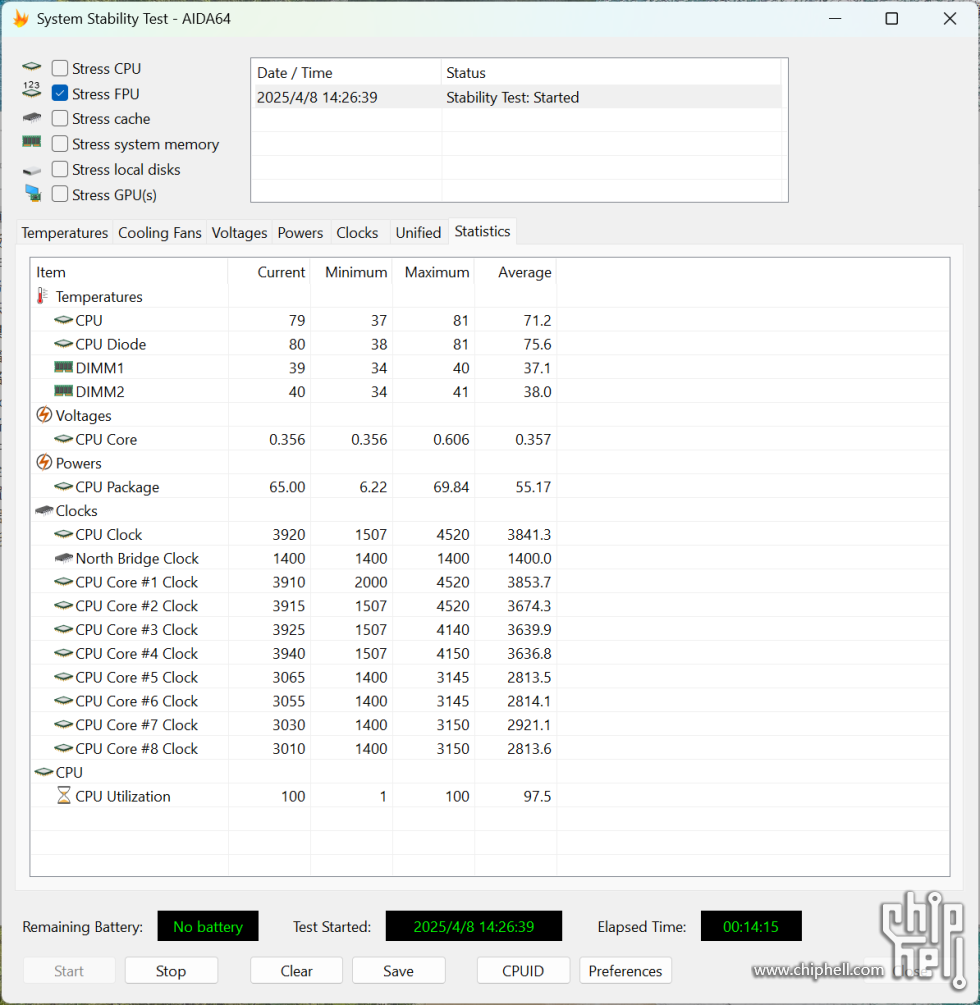Click the Stress GPU(s) monitor icon
Screen dimensions: 980x1005
[x=33, y=193]
